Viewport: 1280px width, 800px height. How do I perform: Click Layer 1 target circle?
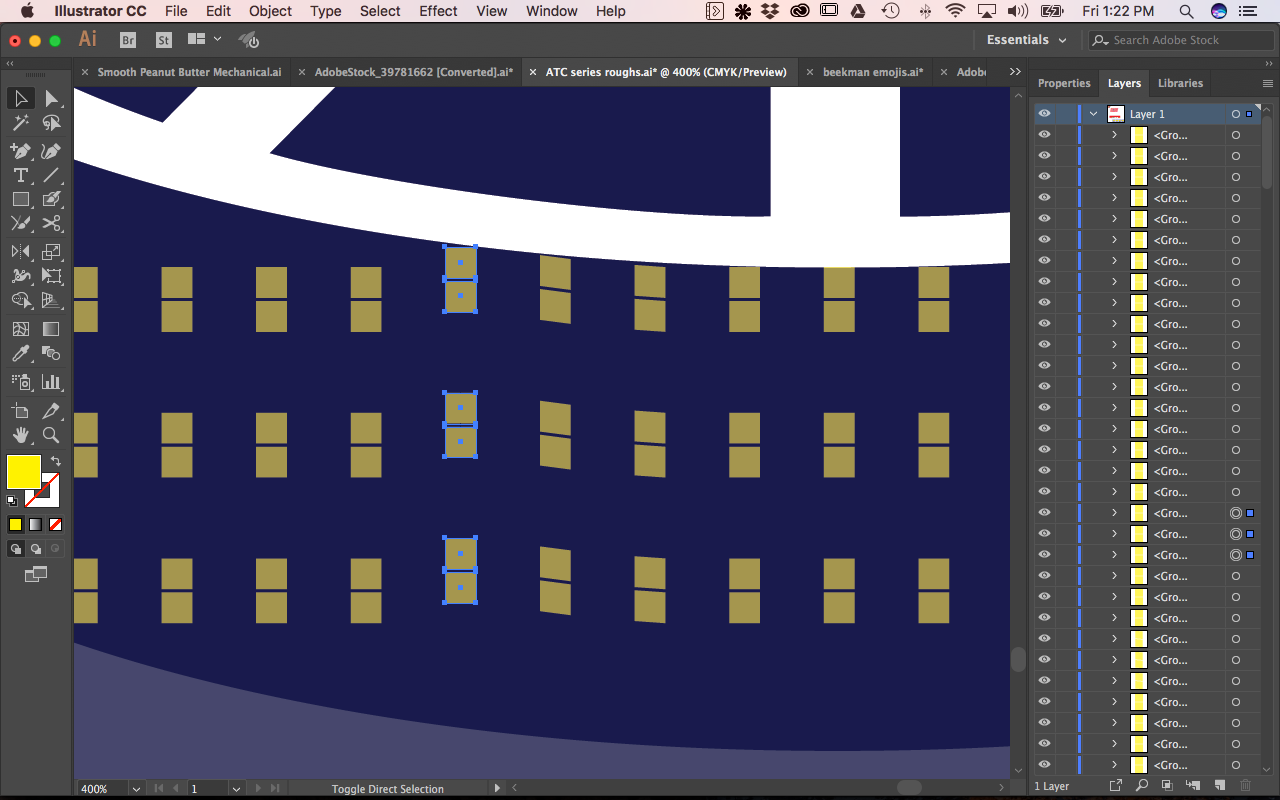click(1236, 114)
